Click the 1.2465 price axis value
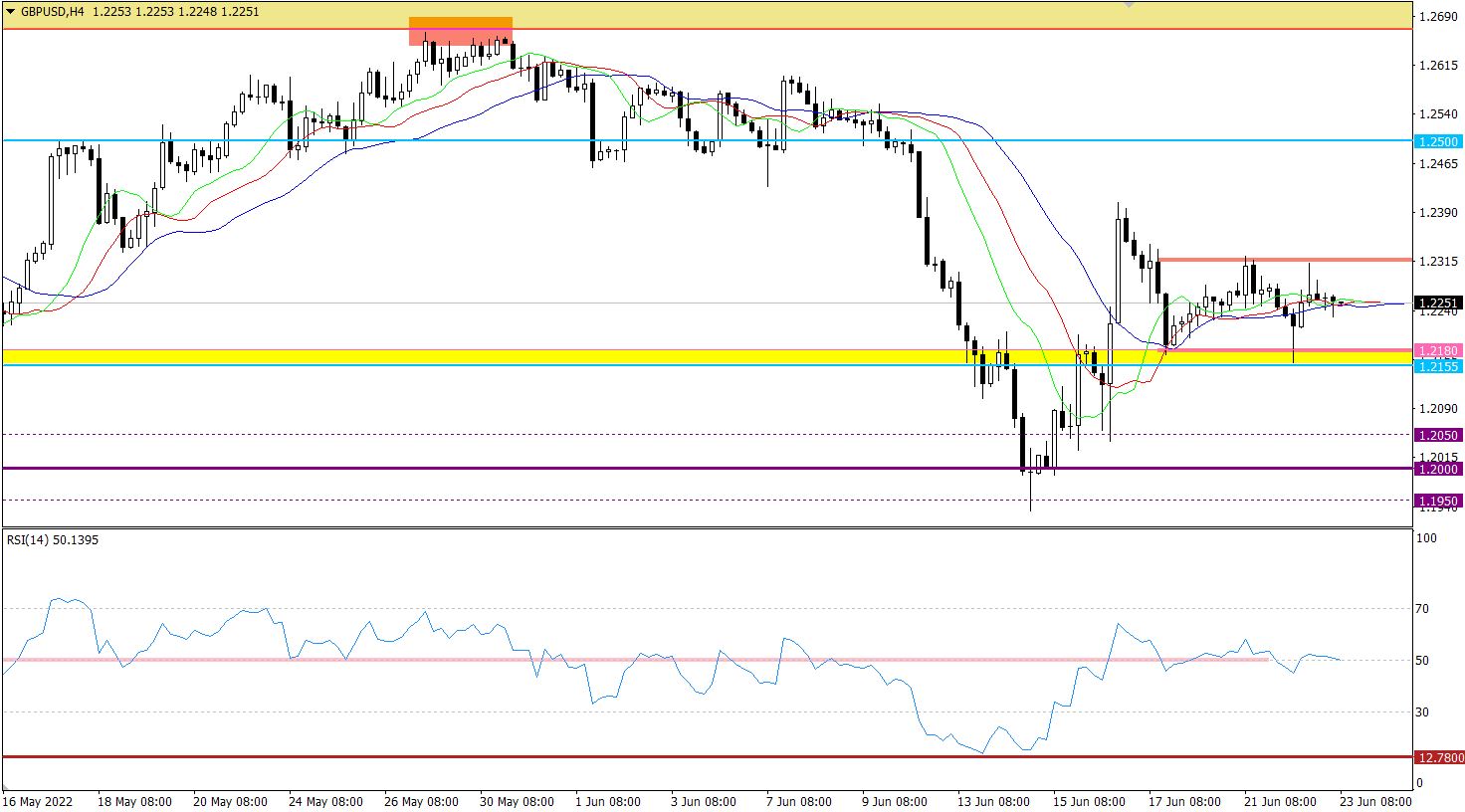Screen dimensions: 1465x812 pos(1440,162)
